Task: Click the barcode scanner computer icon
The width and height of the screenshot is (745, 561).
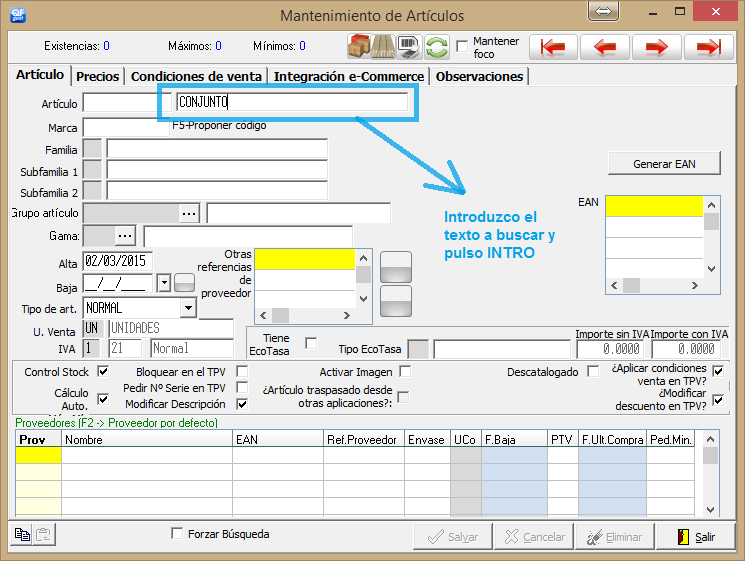Action: coord(409,47)
